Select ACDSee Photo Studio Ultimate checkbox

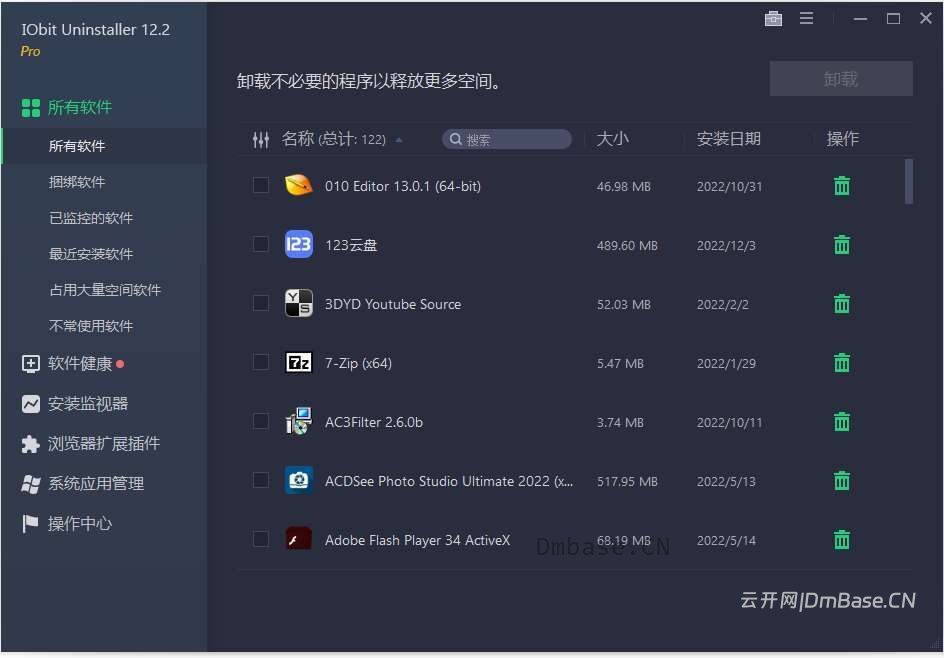coord(261,480)
